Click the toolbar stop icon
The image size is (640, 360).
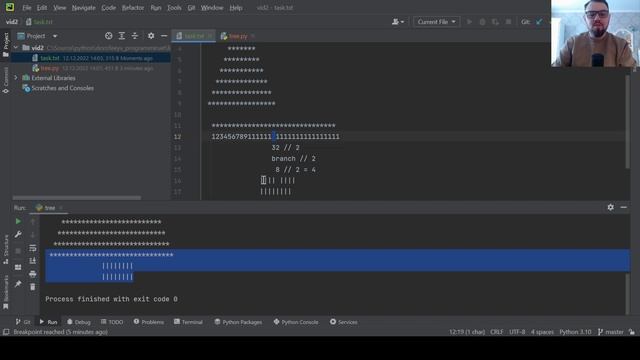pos(508,22)
